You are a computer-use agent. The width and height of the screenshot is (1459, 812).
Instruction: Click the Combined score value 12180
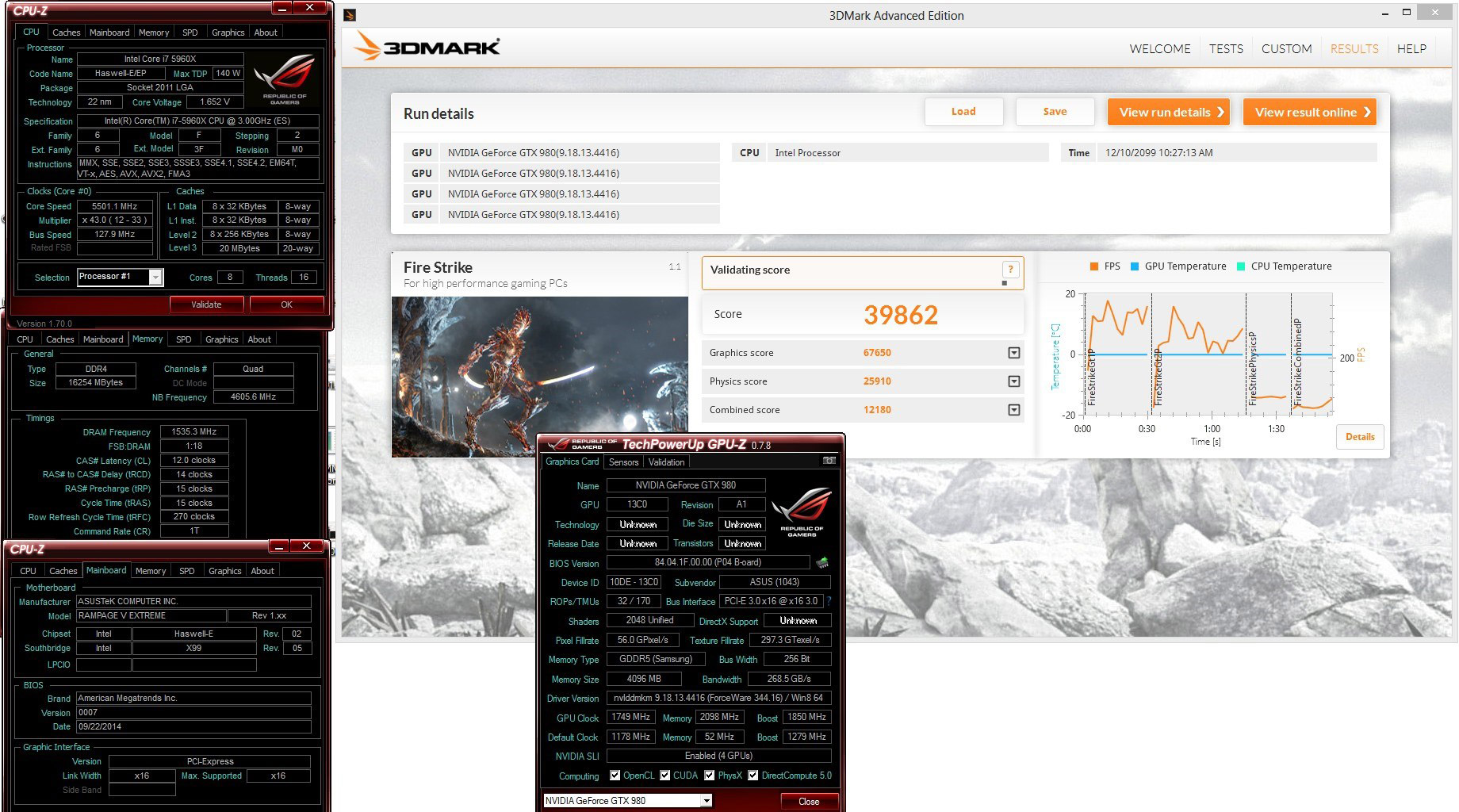[877, 410]
